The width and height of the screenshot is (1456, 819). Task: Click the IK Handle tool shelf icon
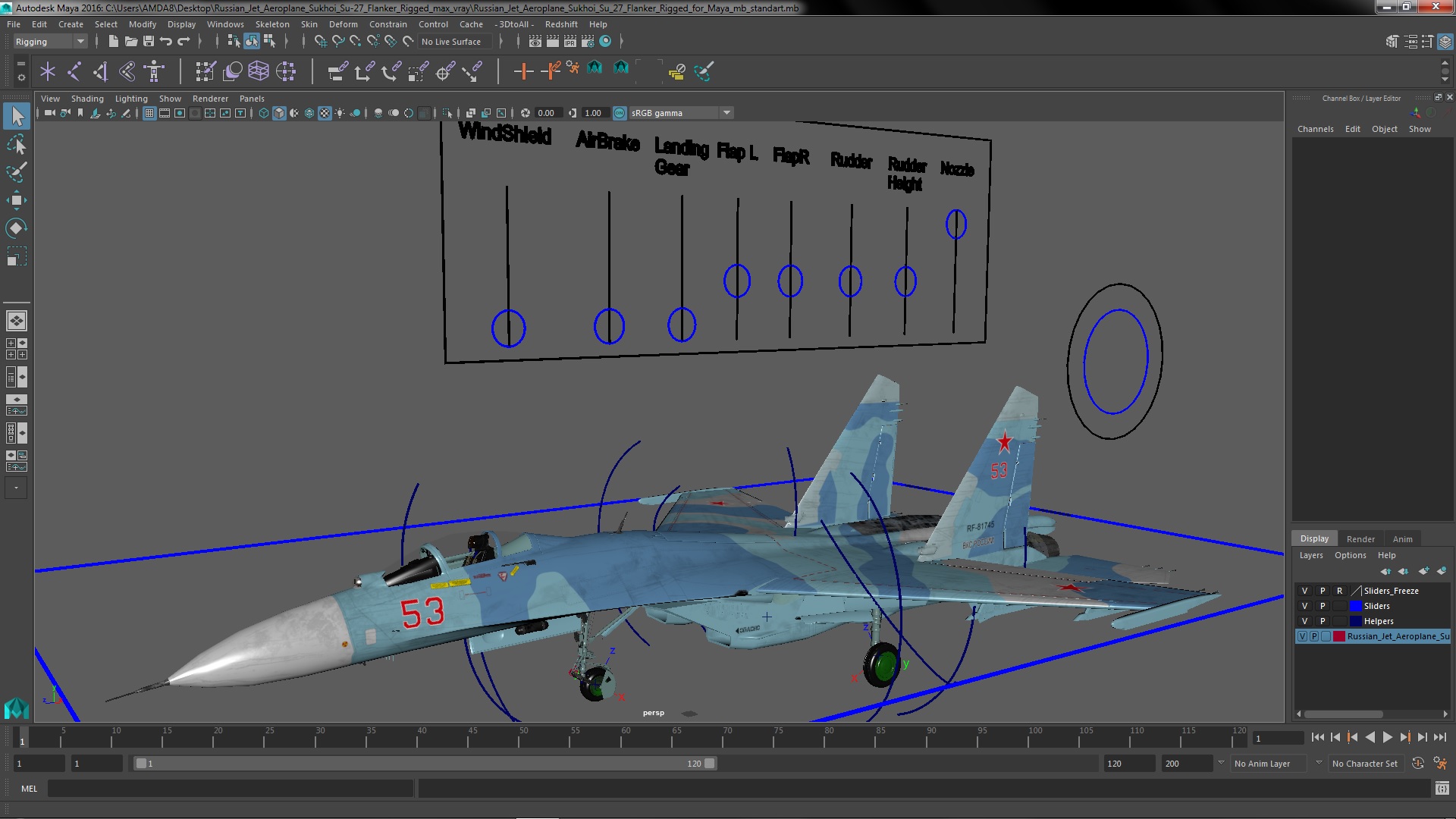tap(101, 71)
